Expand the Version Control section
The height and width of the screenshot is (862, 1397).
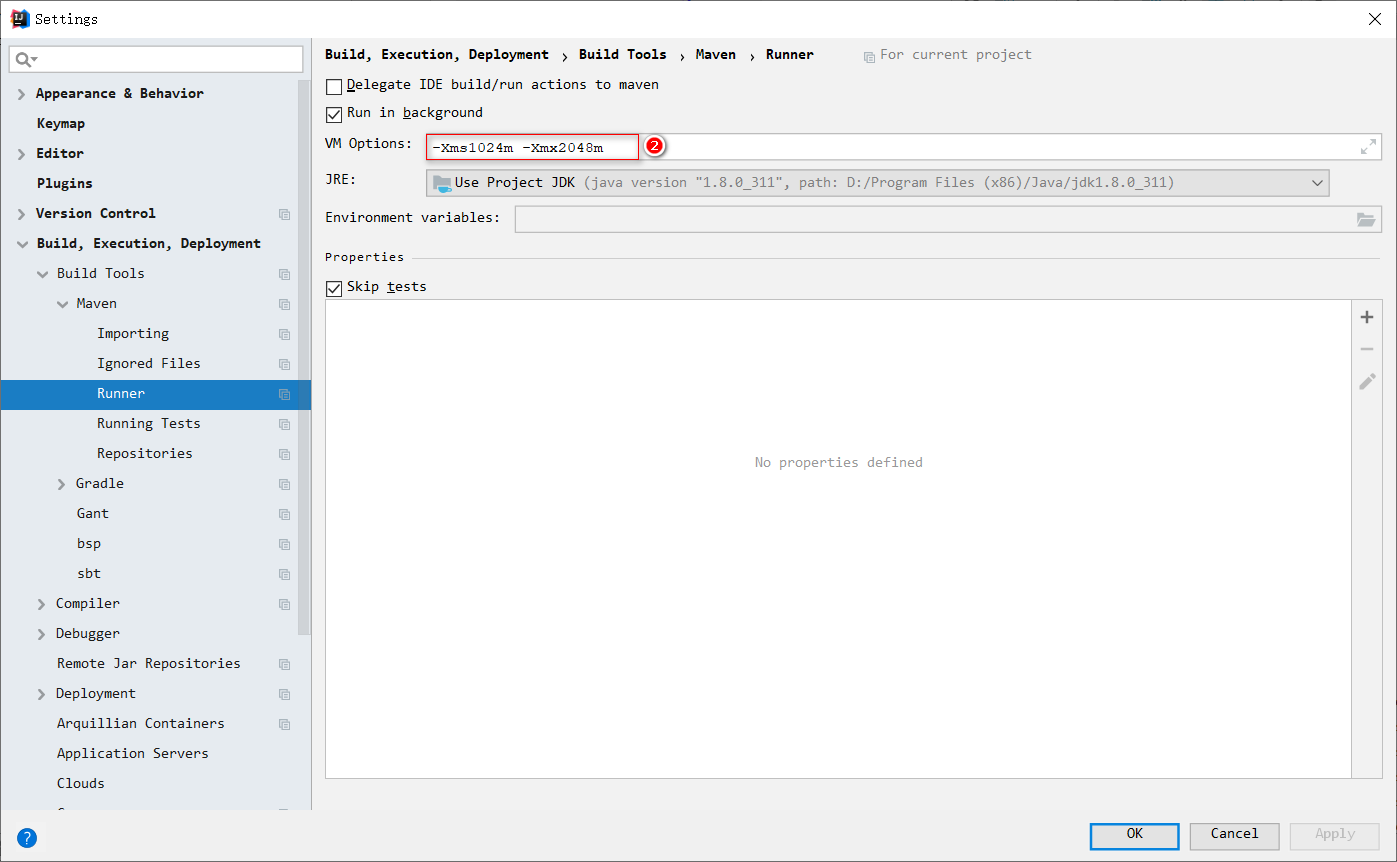pos(22,214)
